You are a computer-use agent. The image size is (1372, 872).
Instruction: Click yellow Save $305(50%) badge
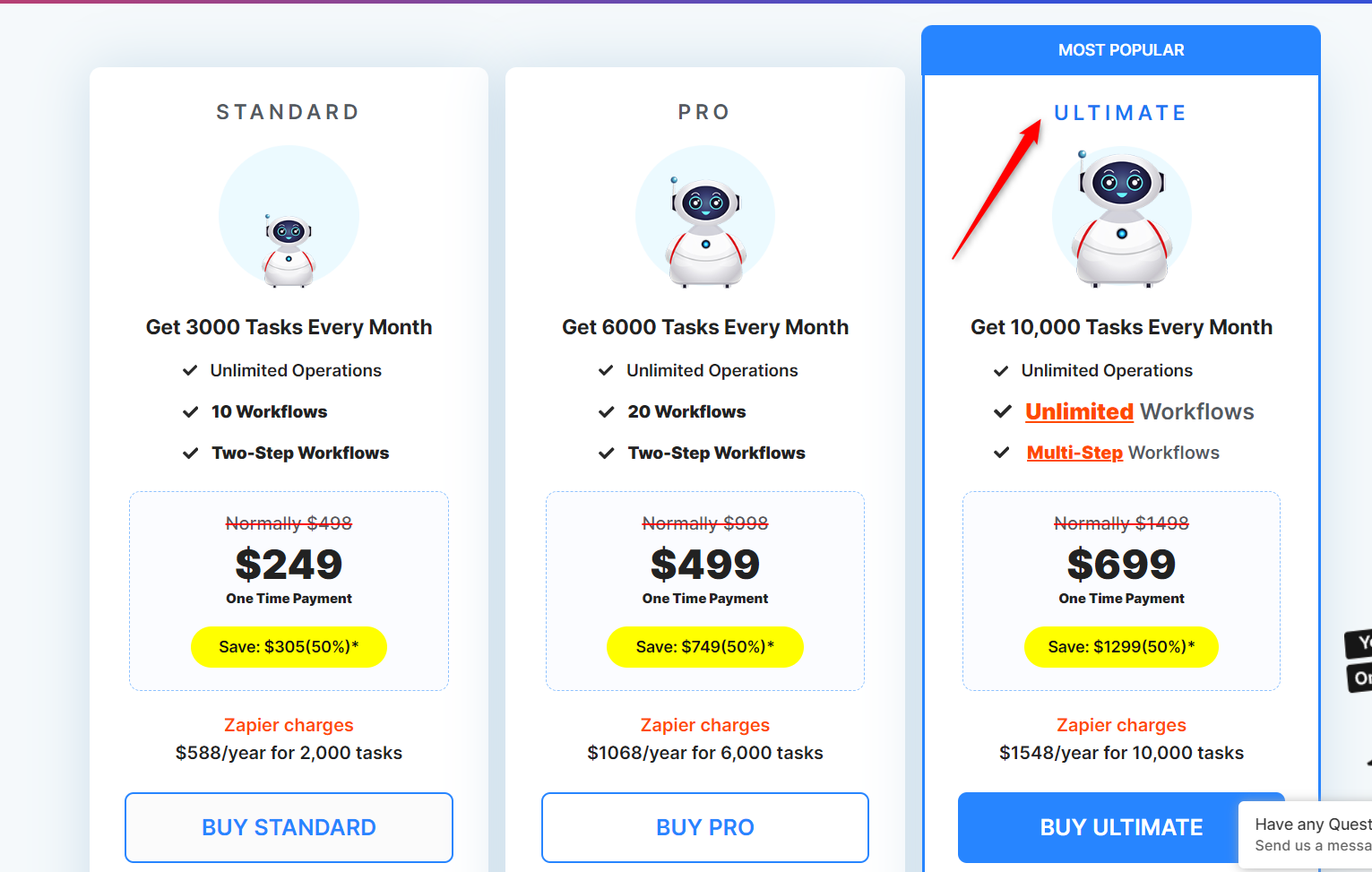[x=289, y=647]
